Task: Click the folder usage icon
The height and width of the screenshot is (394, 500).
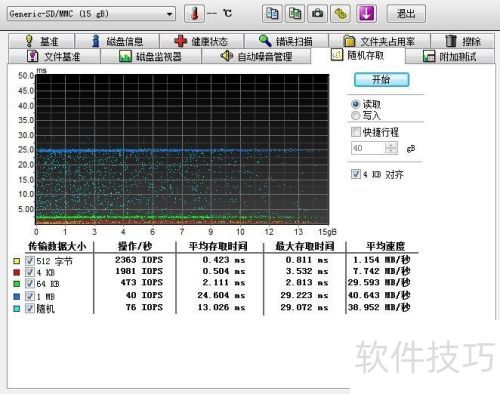Action: tap(349, 41)
